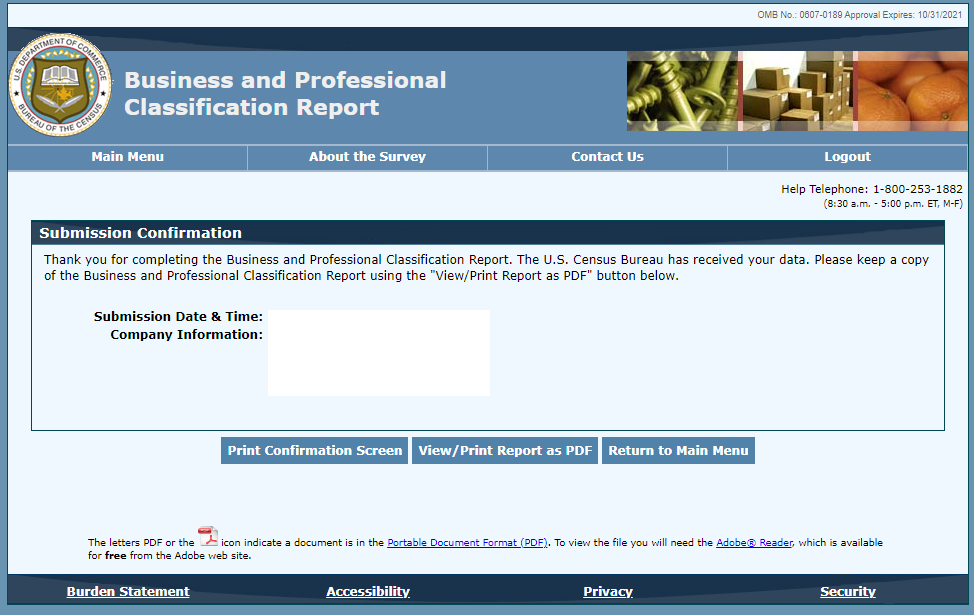
Task: Click the screws and bolts header image
Action: tap(682, 91)
